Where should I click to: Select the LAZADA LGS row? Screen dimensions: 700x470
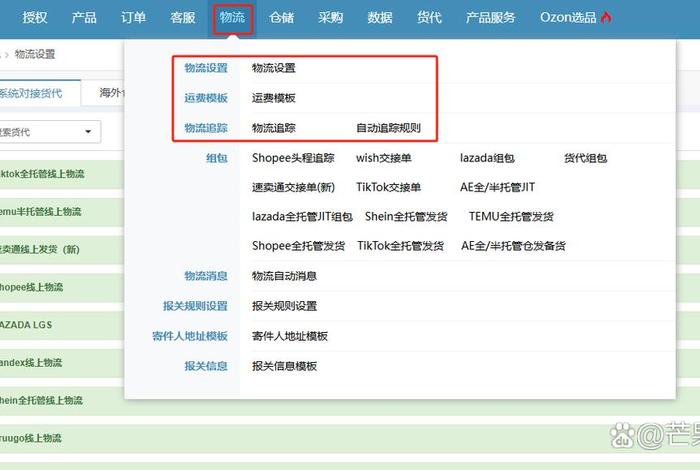pos(62,325)
